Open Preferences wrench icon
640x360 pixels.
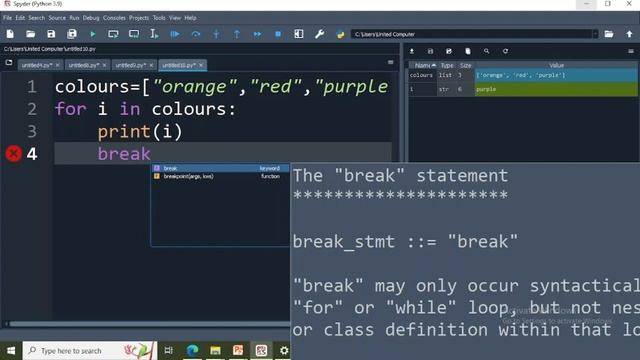pyautogui.click(x=319, y=34)
